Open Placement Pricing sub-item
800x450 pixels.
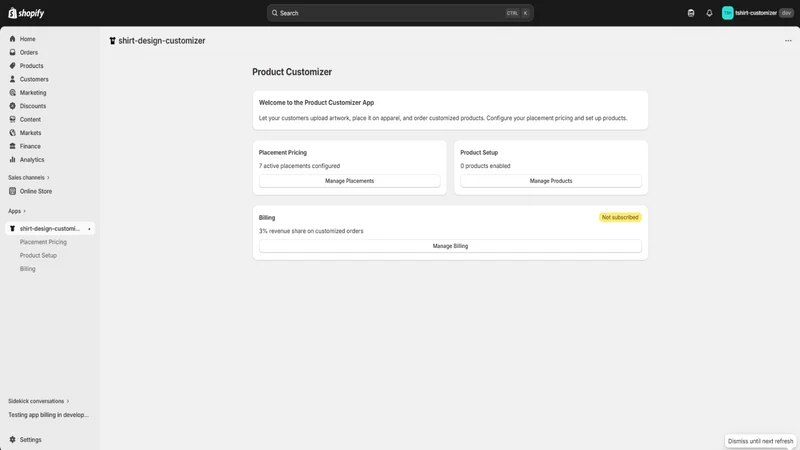43,242
